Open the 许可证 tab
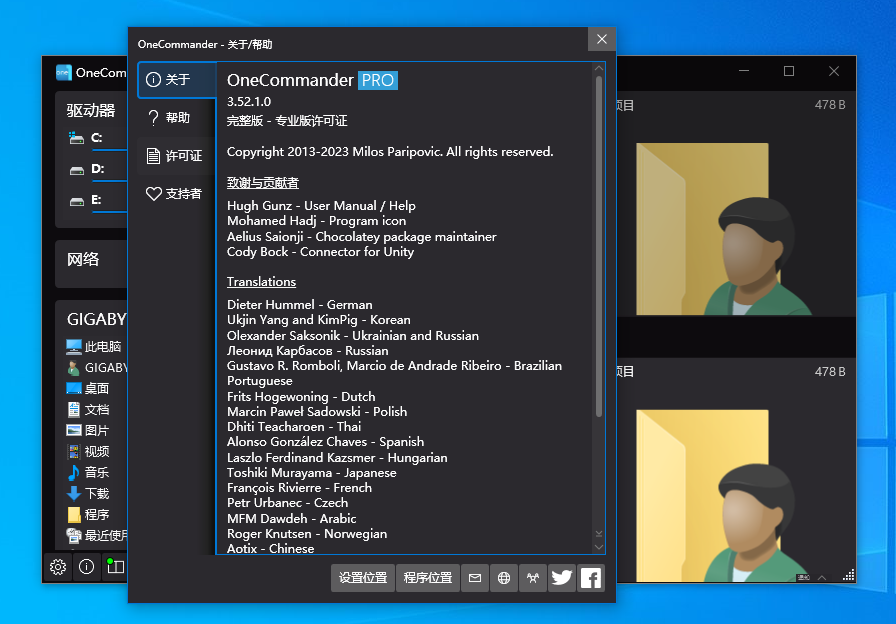The height and width of the screenshot is (624, 896). point(176,156)
